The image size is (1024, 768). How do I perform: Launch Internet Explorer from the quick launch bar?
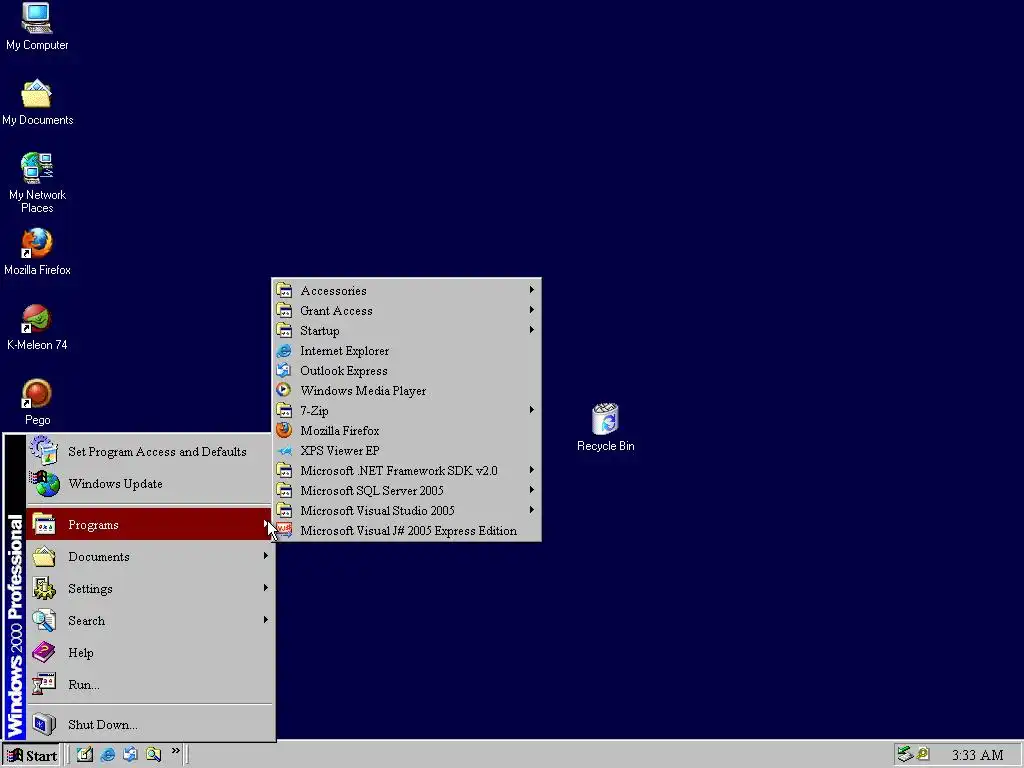(x=108, y=754)
